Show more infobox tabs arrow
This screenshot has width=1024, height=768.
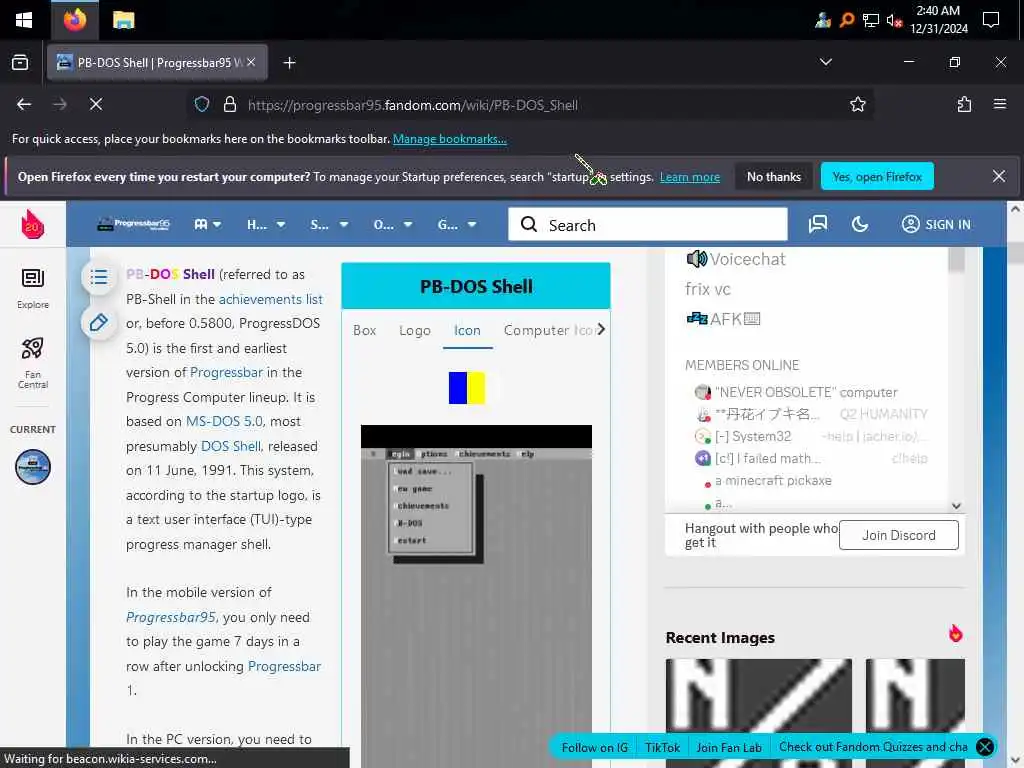(x=601, y=329)
